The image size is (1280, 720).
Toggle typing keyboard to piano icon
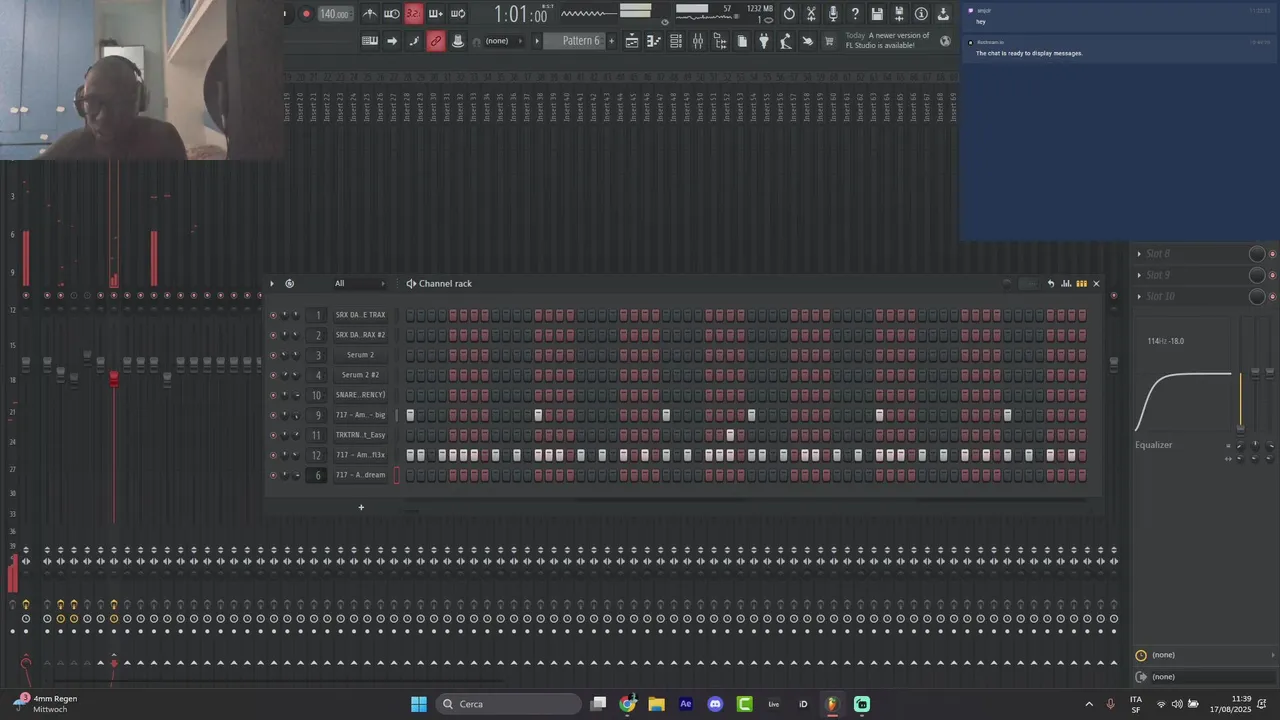point(370,41)
